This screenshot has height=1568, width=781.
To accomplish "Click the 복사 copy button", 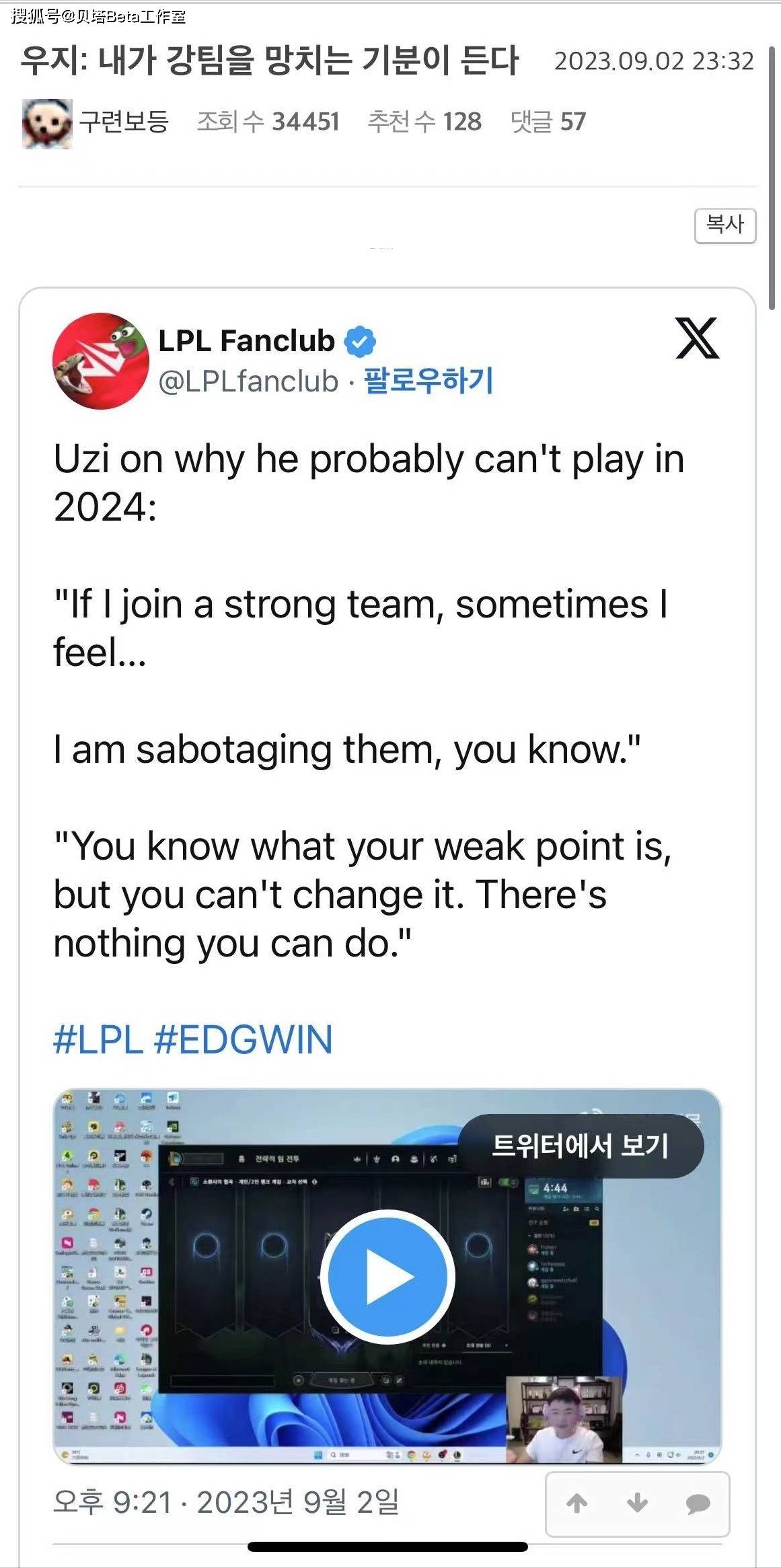I will [725, 225].
